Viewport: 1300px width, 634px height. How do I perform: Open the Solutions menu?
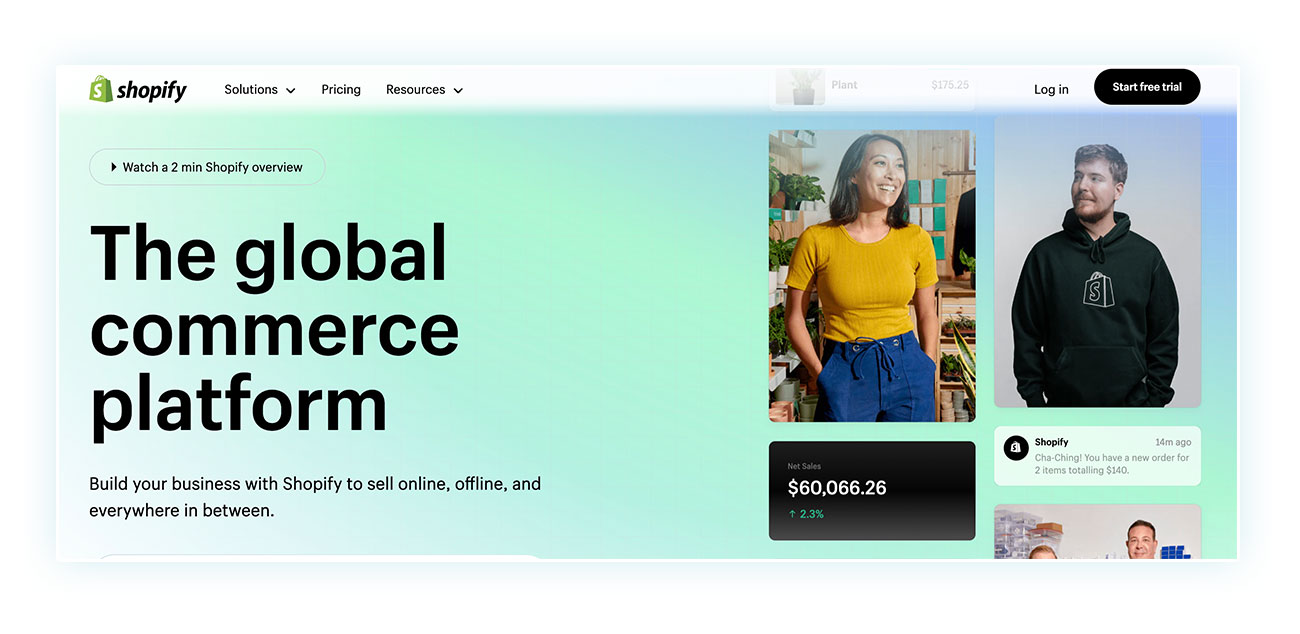pyautogui.click(x=260, y=89)
